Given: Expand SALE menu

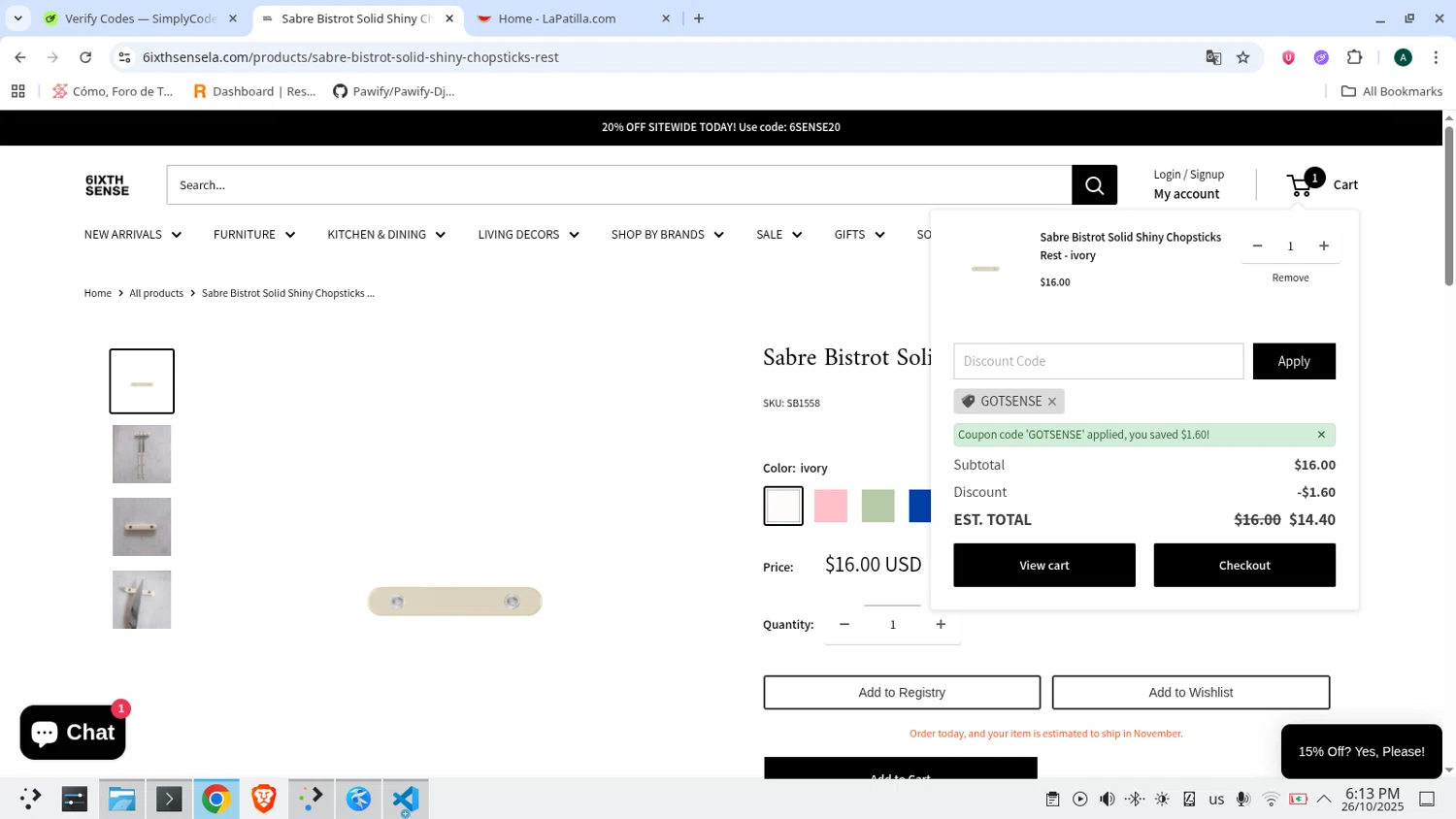Looking at the screenshot, I should pos(779,235).
